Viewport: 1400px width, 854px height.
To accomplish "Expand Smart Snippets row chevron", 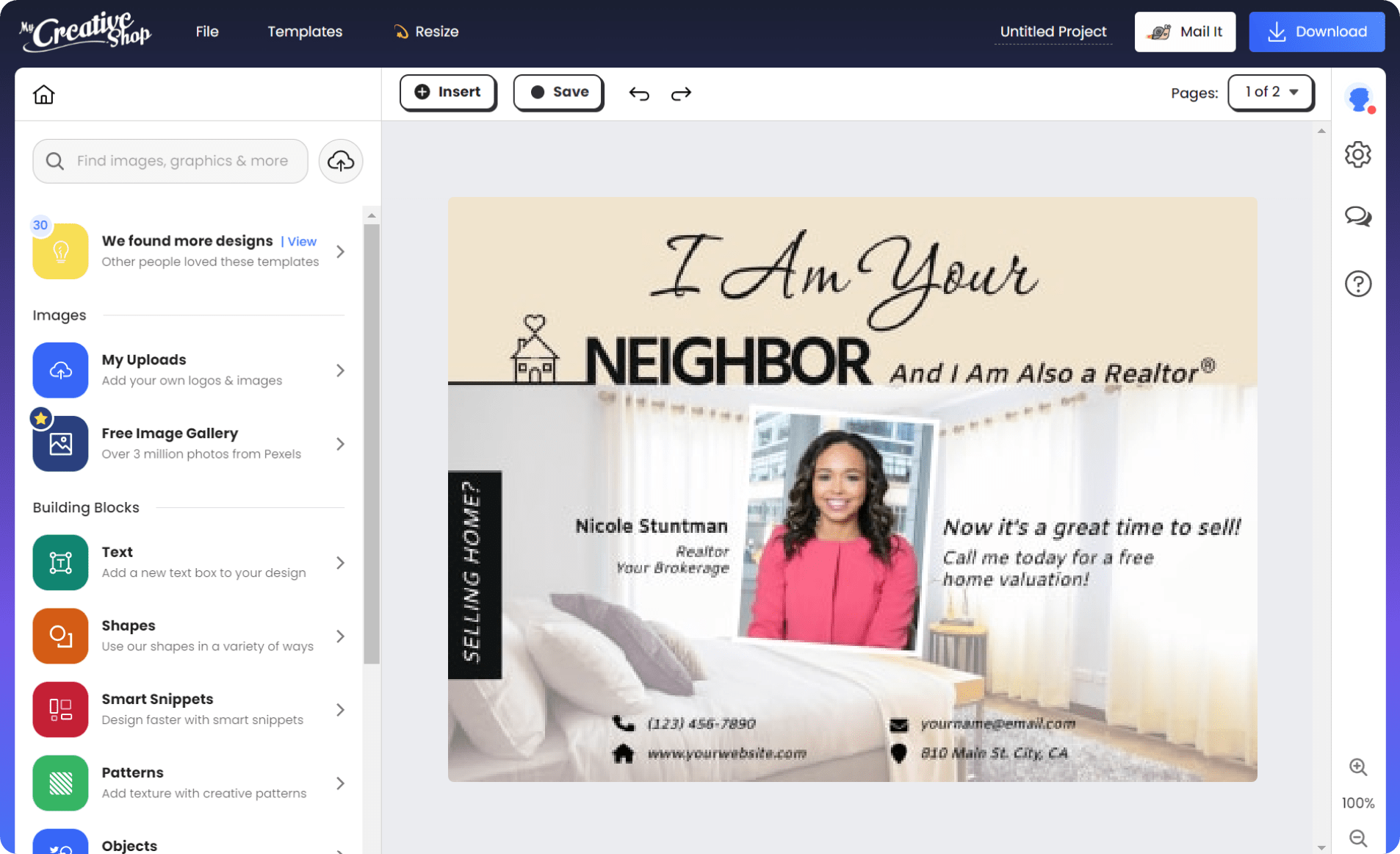I will [340, 710].
